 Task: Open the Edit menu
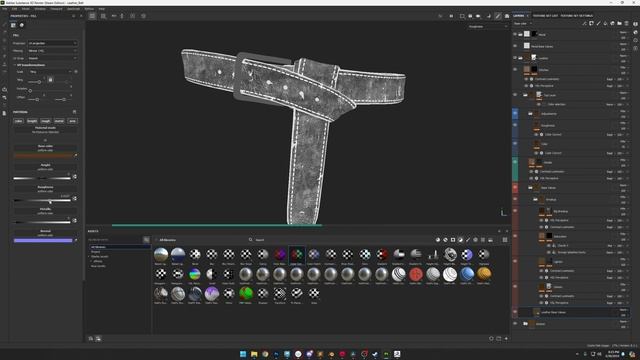pos(14,9)
